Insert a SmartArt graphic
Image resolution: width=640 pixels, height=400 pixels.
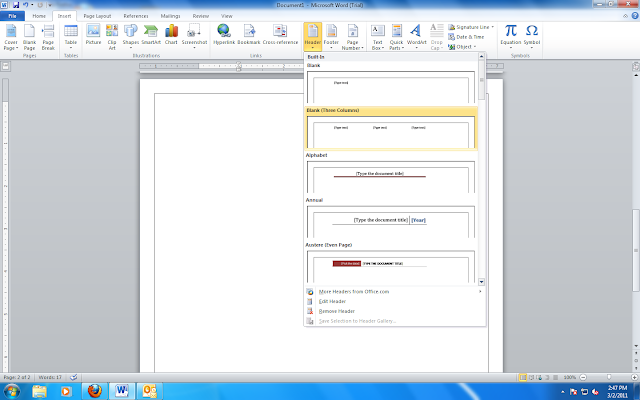pos(151,37)
